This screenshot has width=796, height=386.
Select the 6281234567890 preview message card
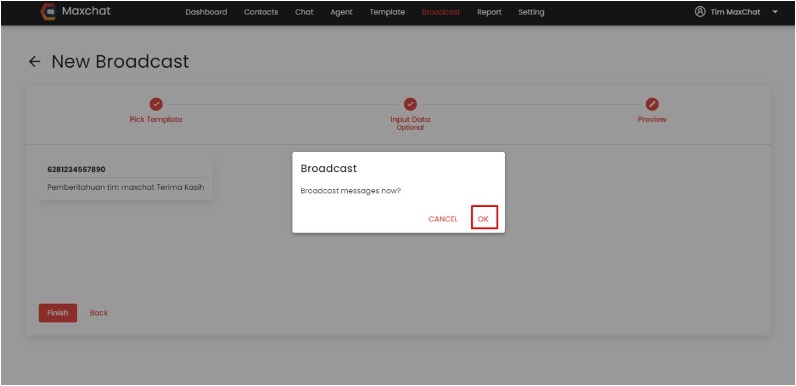click(x=126, y=178)
